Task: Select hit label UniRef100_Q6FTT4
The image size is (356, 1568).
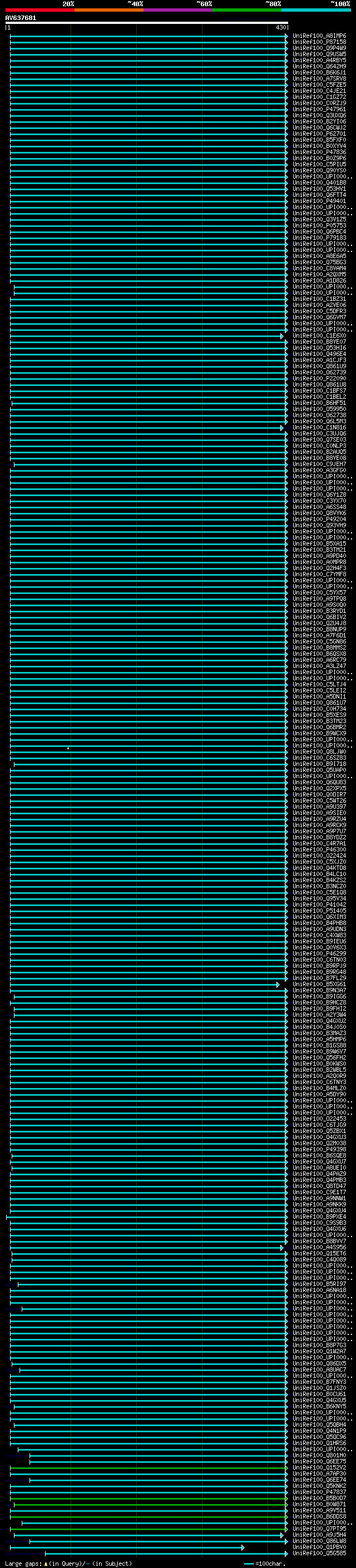Action: [319, 195]
